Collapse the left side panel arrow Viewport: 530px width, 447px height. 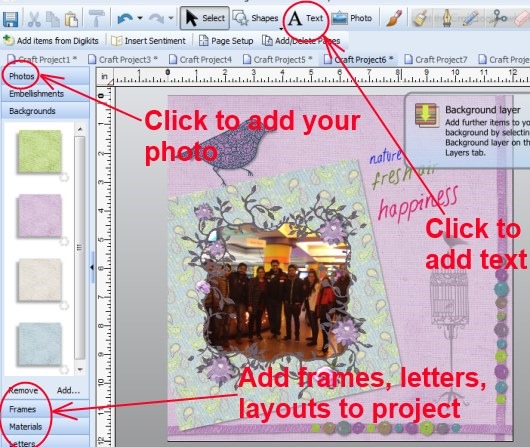coord(92,267)
